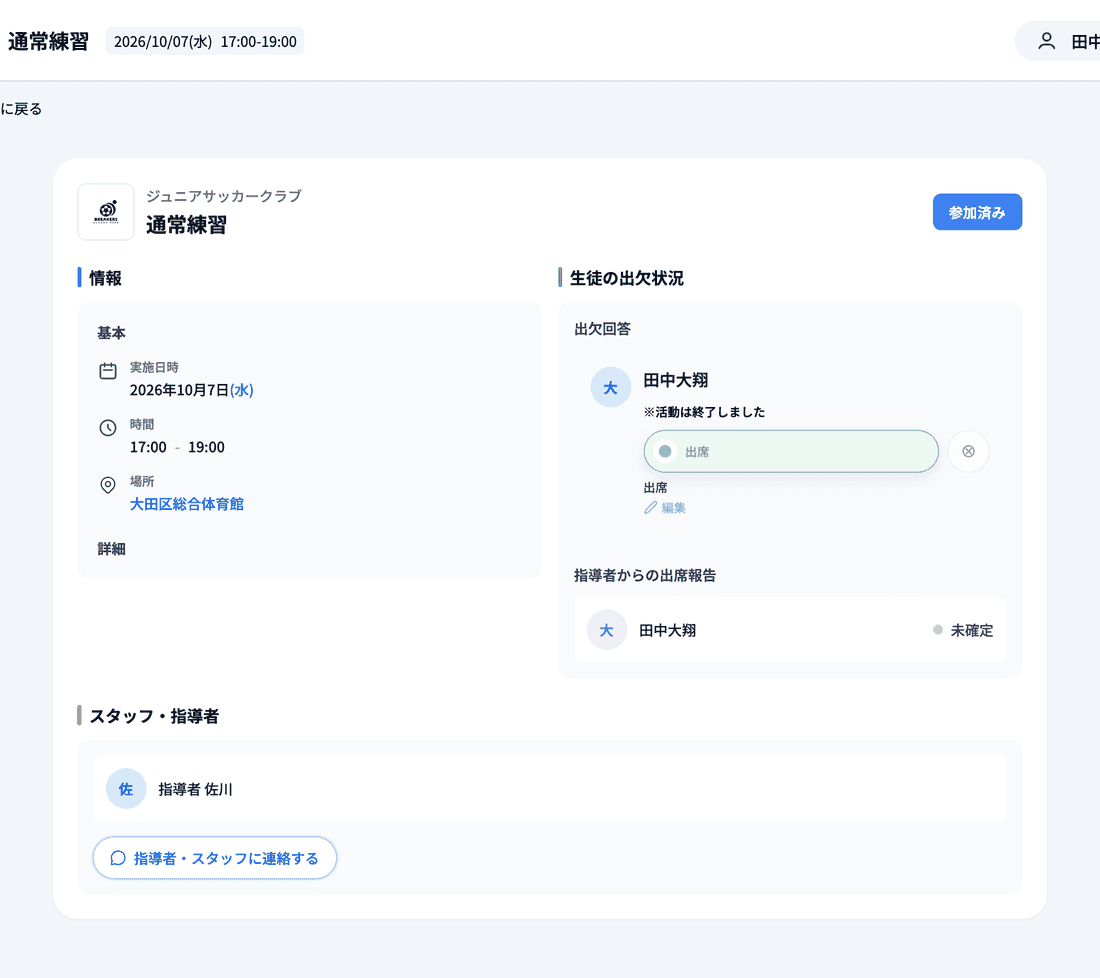Screen dimensions: 1100x978
Task: Click the 大 avatar in 出欠回答
Action: click(610, 387)
